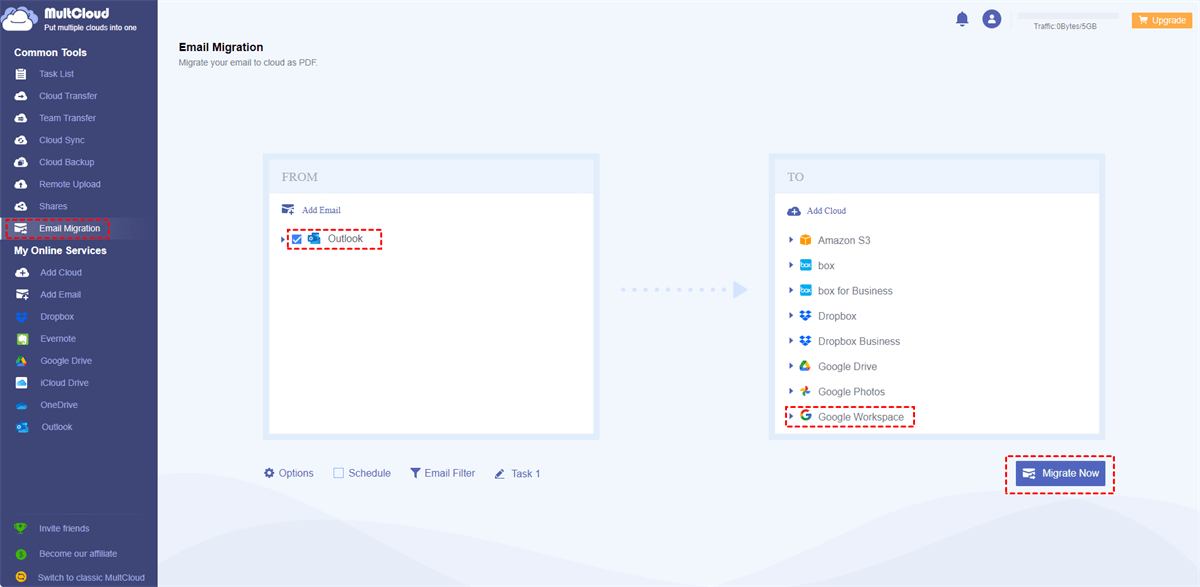Uncheck the Outlook checkbox in FROM panel

pyautogui.click(x=296, y=239)
